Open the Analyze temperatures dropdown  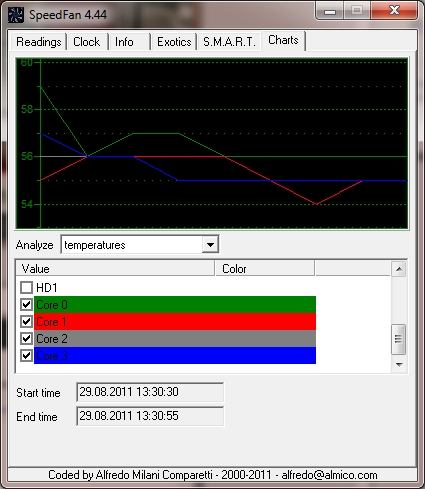[210, 245]
